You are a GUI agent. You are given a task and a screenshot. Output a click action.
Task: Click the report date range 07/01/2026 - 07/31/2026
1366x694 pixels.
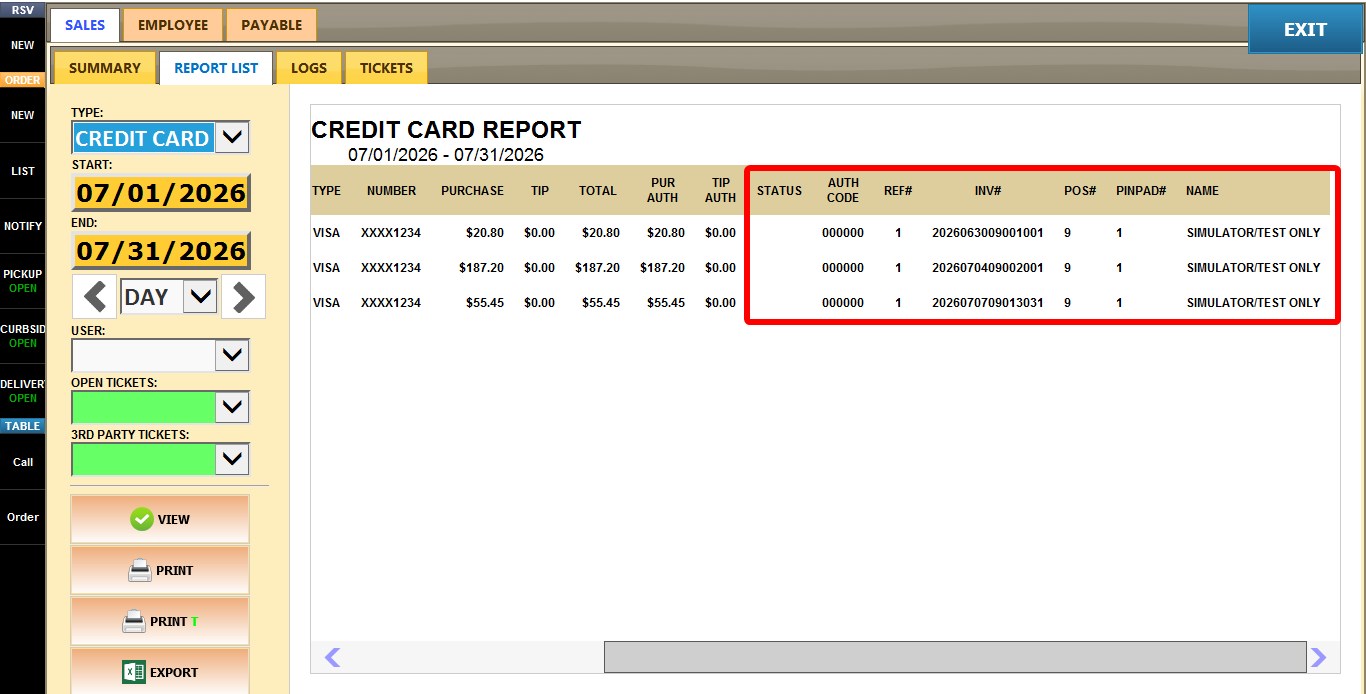click(x=446, y=155)
